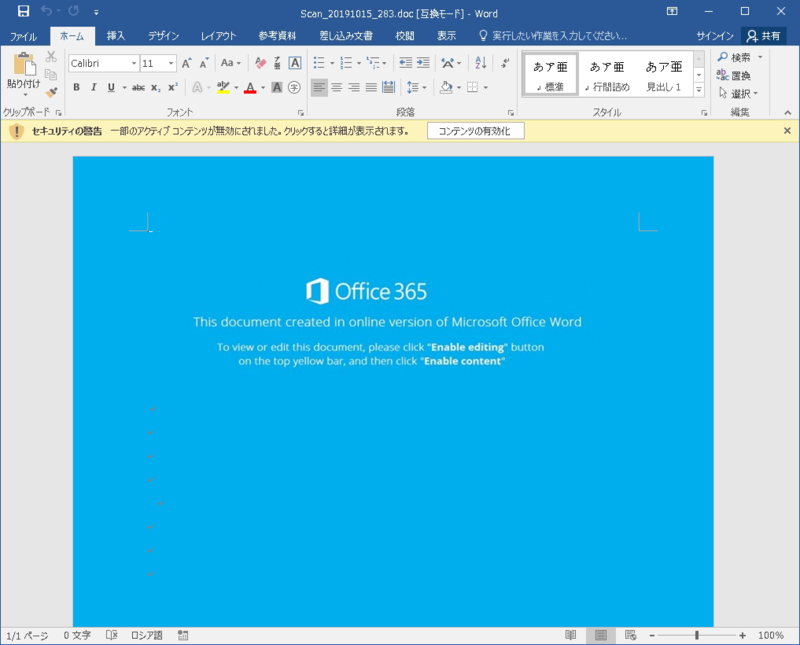Increase the font size with the grow font icon
The image size is (800, 645).
187,63
